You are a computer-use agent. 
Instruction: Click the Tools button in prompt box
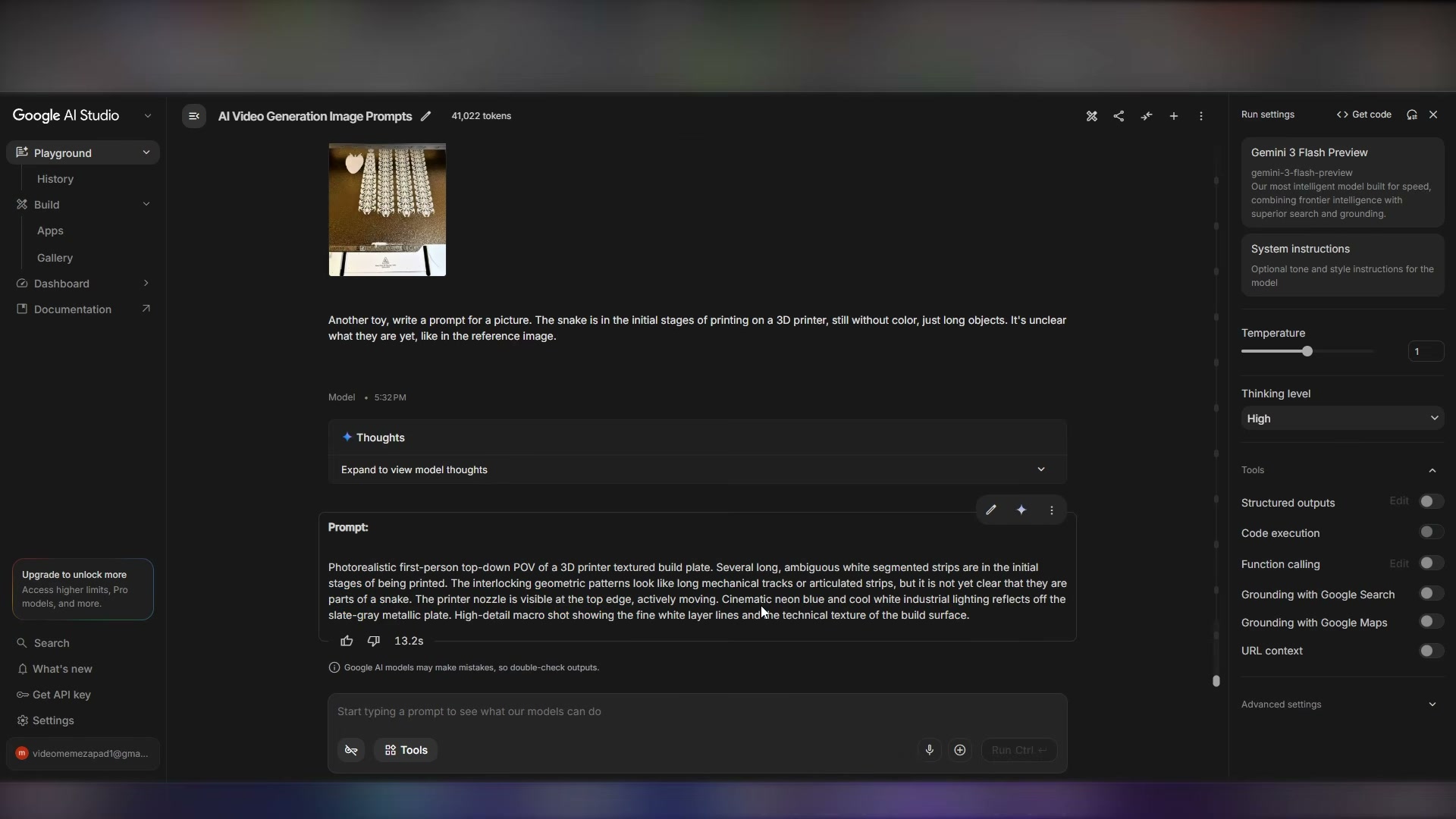[406, 750]
